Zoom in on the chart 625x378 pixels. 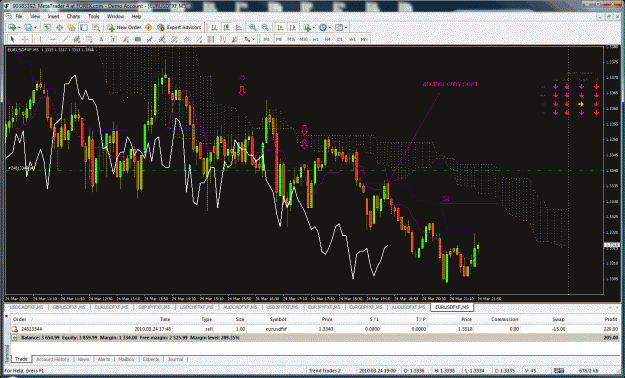click(x=253, y=28)
